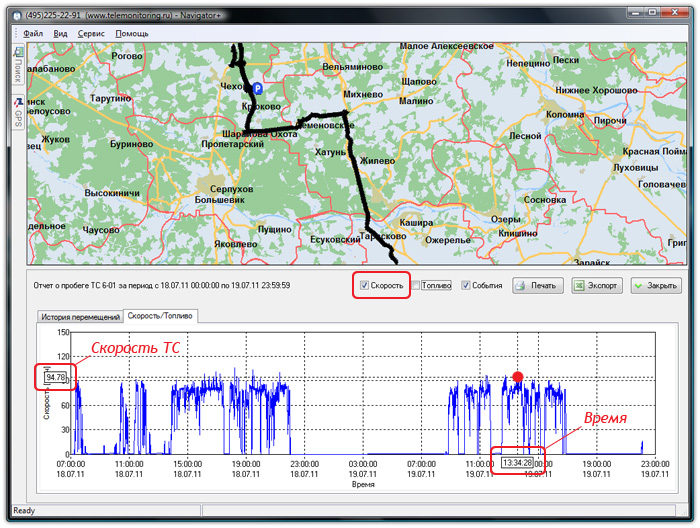Open the GPS side panel
The image size is (700, 528).
(x=17, y=117)
